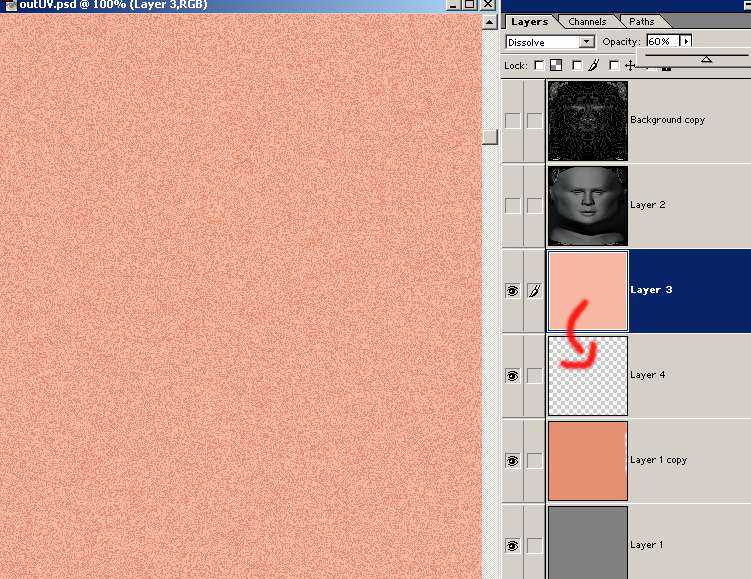Hide Layer 1 copy using its eye icon
Screen dimensions: 751x579
point(512,461)
